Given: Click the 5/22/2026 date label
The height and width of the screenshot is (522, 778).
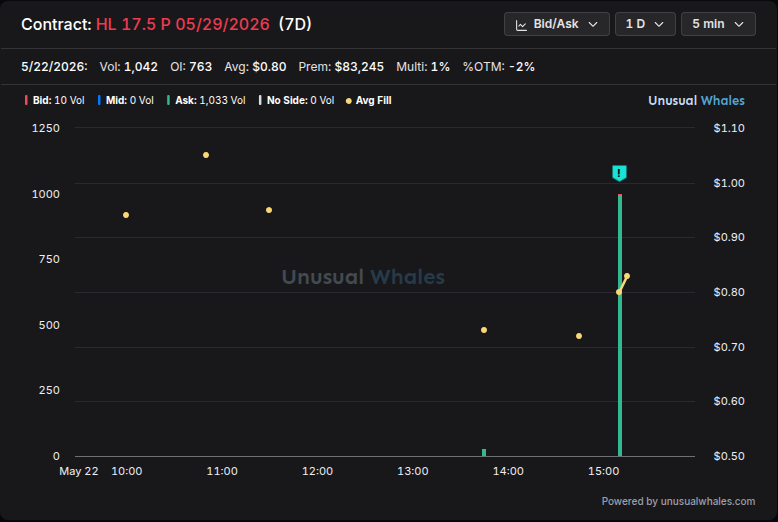Looking at the screenshot, I should (54, 66).
